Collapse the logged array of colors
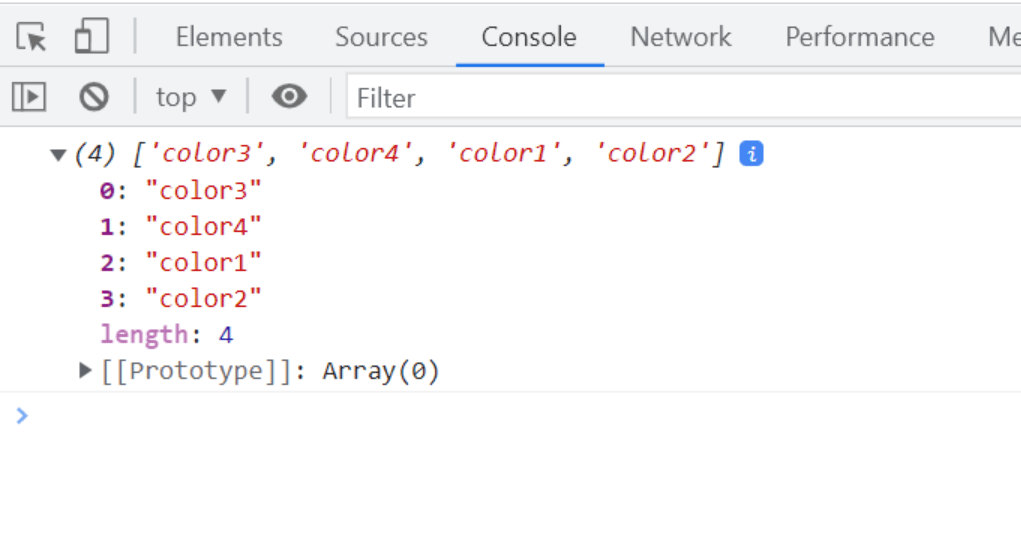The image size is (1021, 541). pyautogui.click(x=58, y=155)
